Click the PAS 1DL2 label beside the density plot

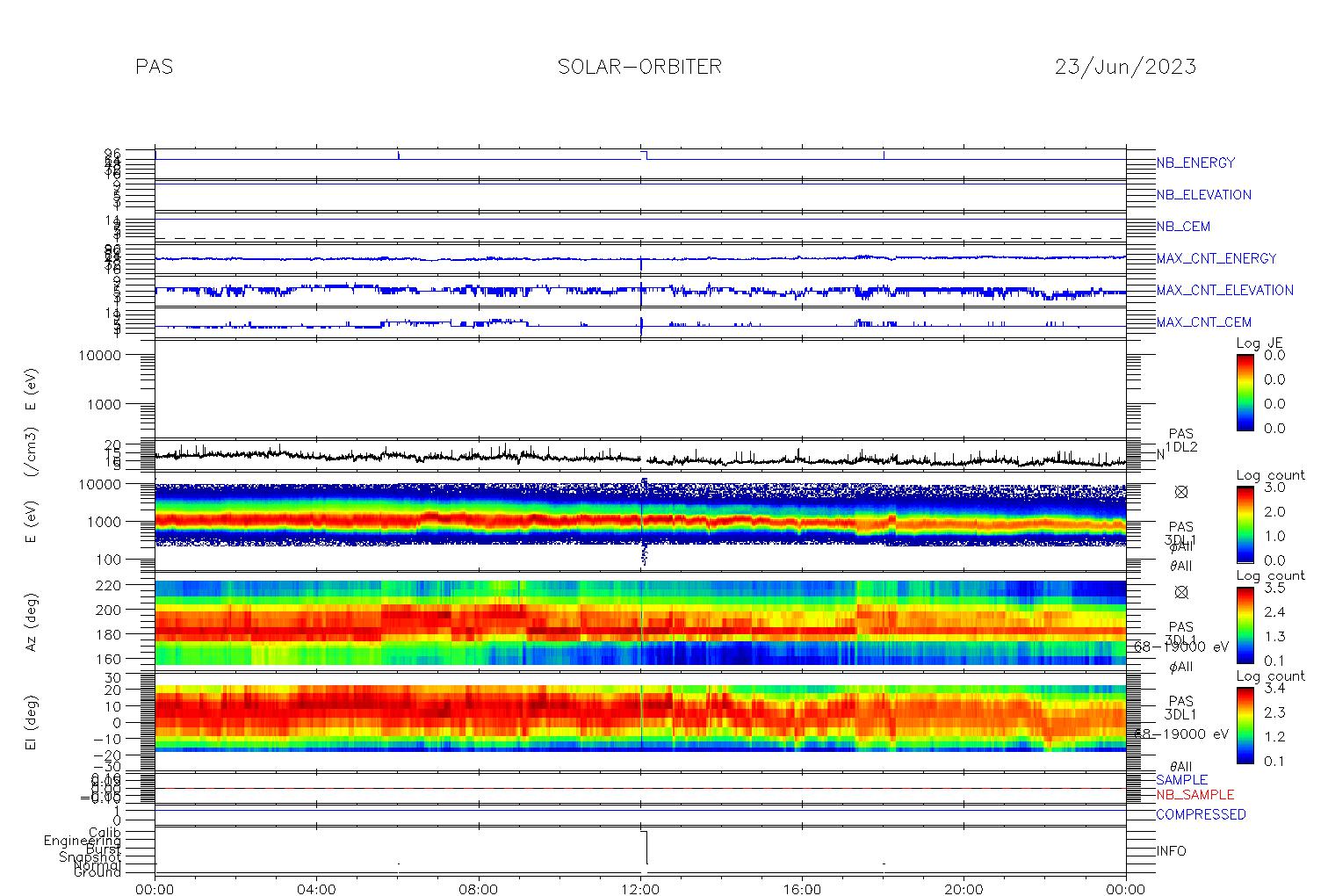(1180, 441)
